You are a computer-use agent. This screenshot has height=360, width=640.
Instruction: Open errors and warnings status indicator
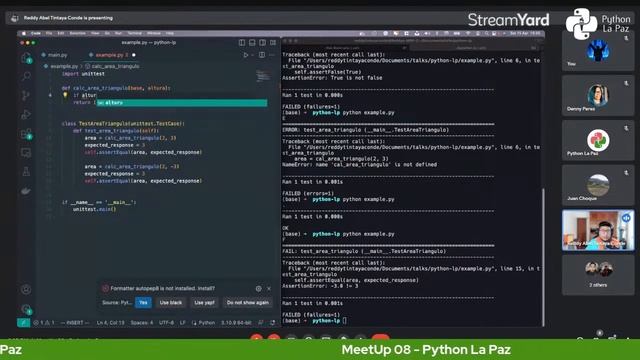(x=44, y=323)
